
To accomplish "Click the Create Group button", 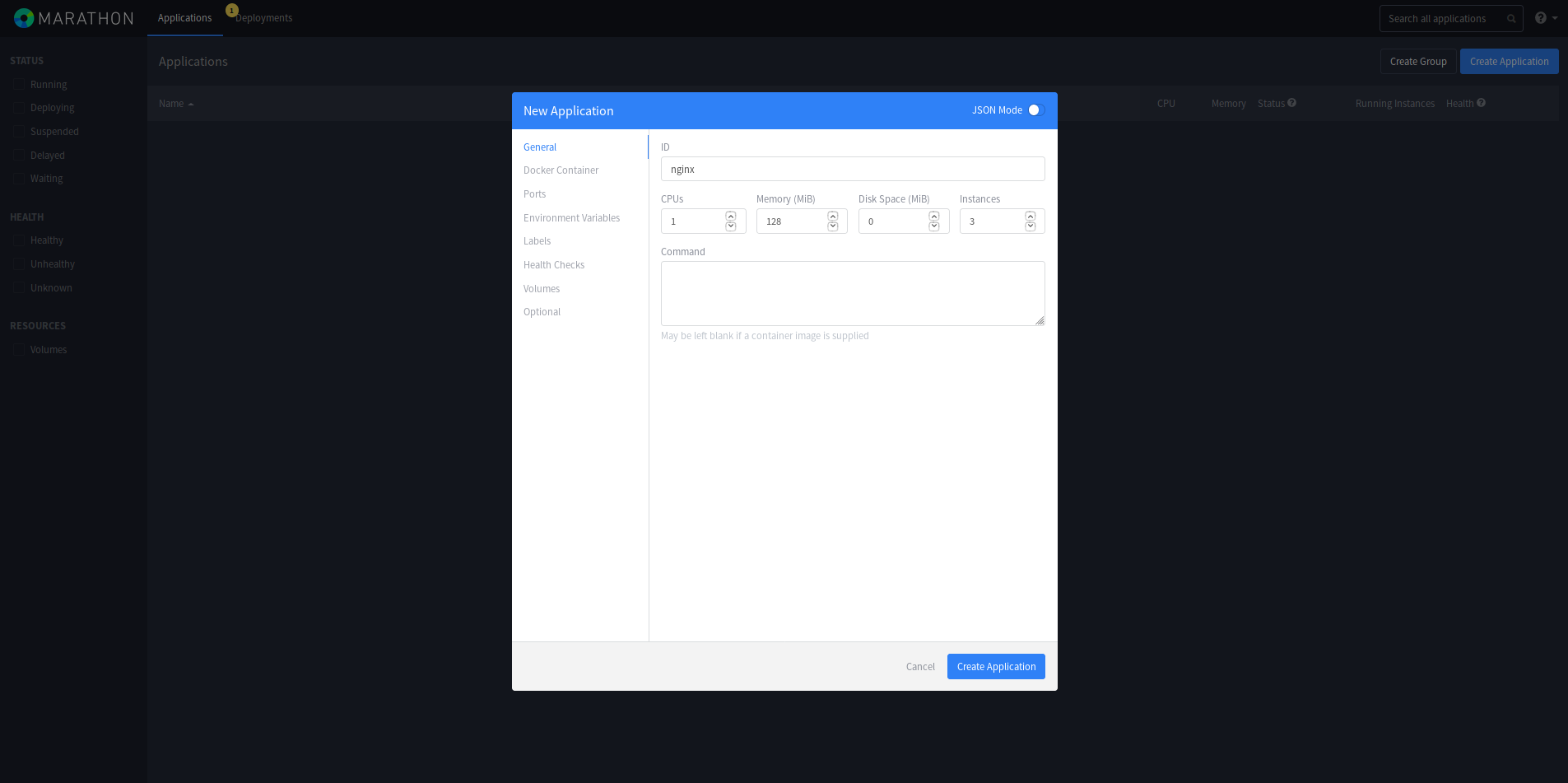I will click(1418, 62).
